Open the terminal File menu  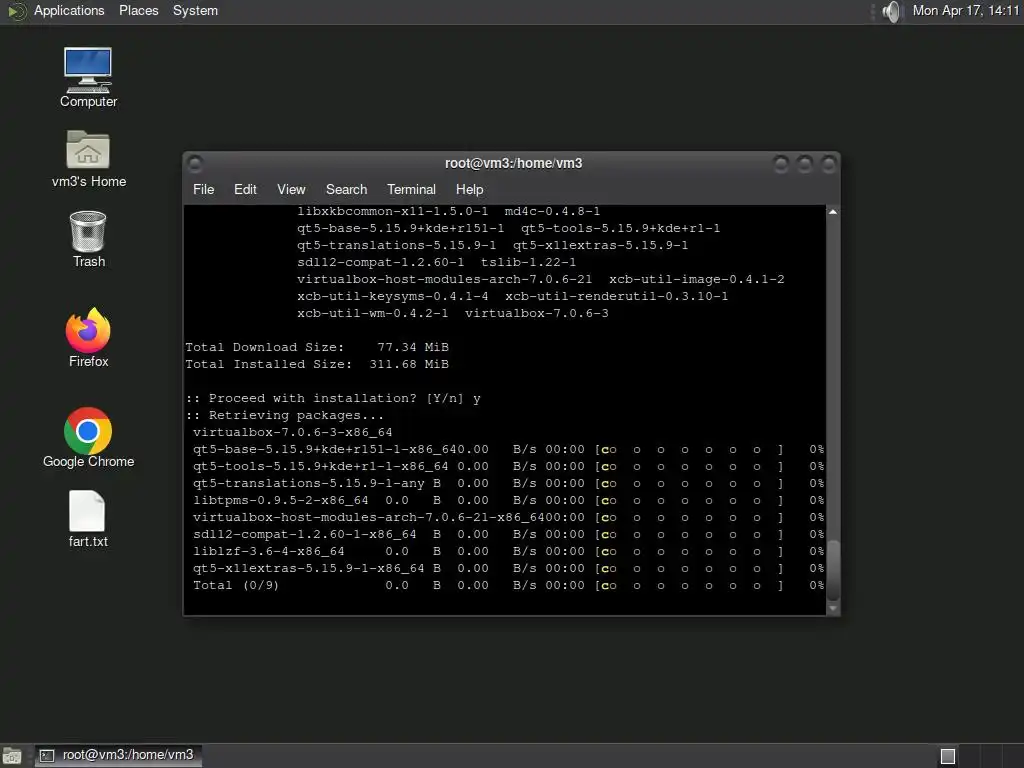tap(204, 189)
